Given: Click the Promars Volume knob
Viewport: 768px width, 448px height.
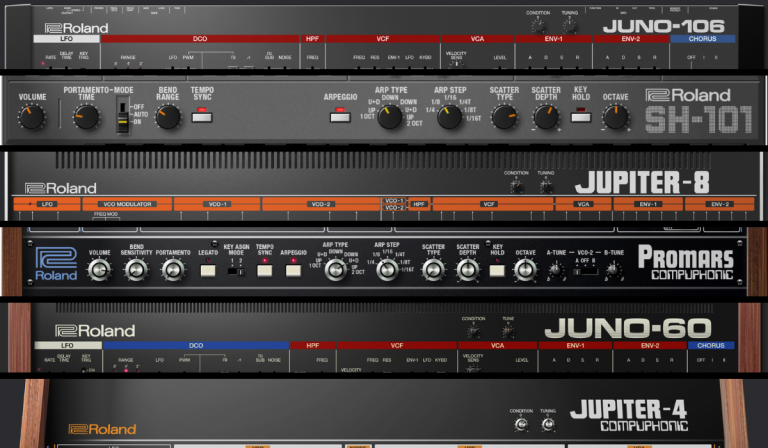Looking at the screenshot, I should coord(99,270).
